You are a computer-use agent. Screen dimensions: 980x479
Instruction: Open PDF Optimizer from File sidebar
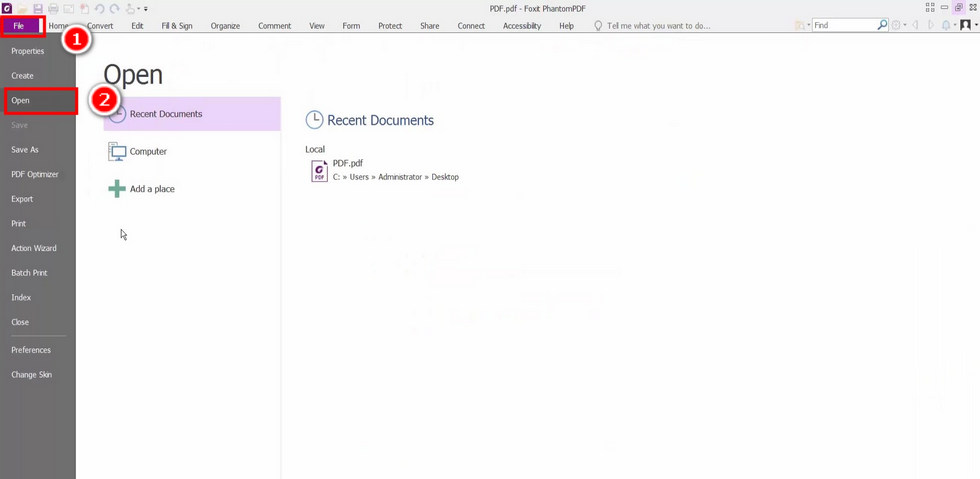(35, 174)
